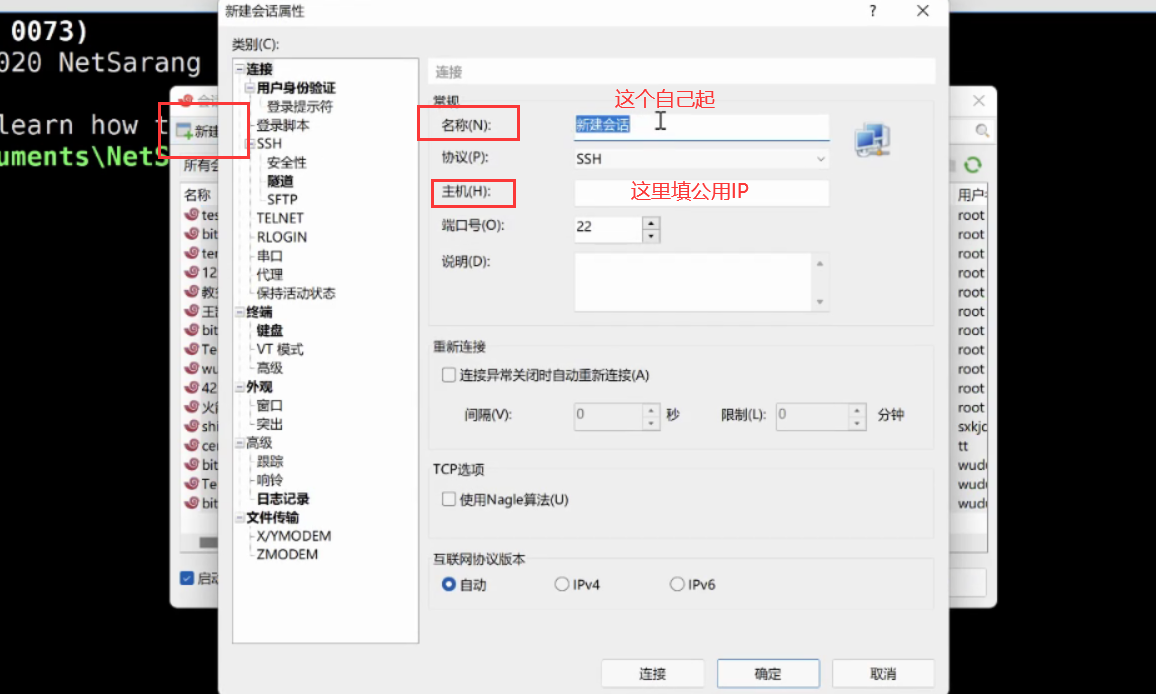
Task: Open 保持活动状态 settings
Action: pyautogui.click(x=296, y=293)
